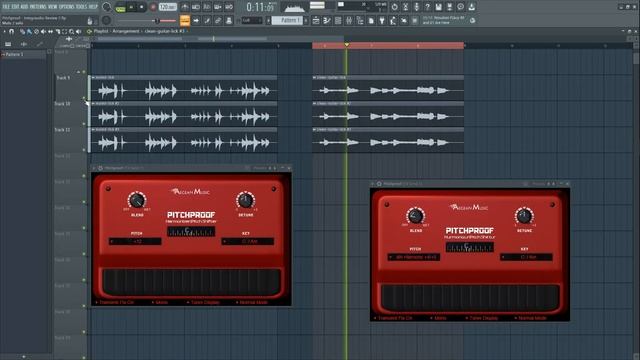This screenshot has width=640, height=360.
Task: Open the Mixer view icon
Action: point(349,20)
